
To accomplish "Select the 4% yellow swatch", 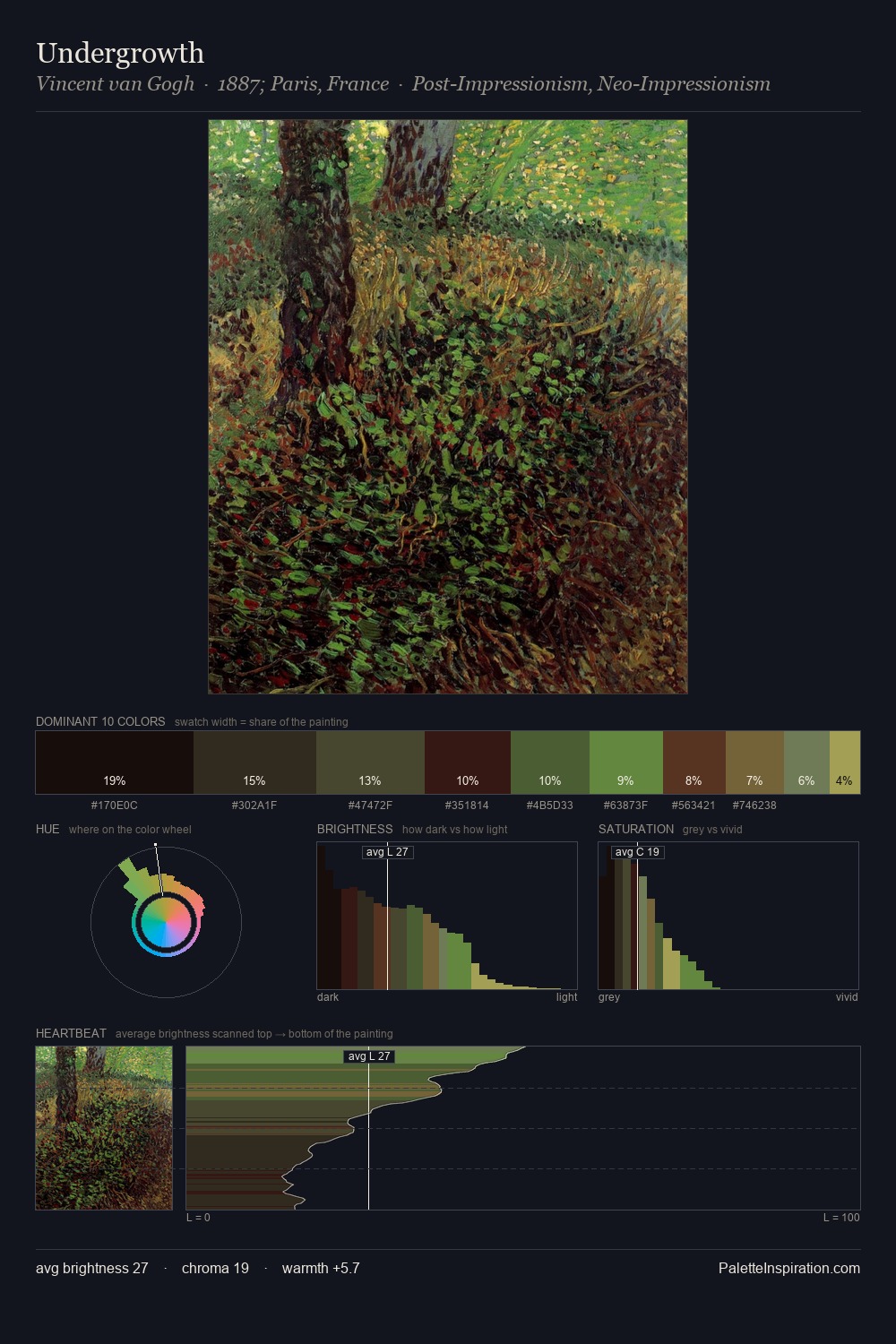I will click(x=845, y=762).
